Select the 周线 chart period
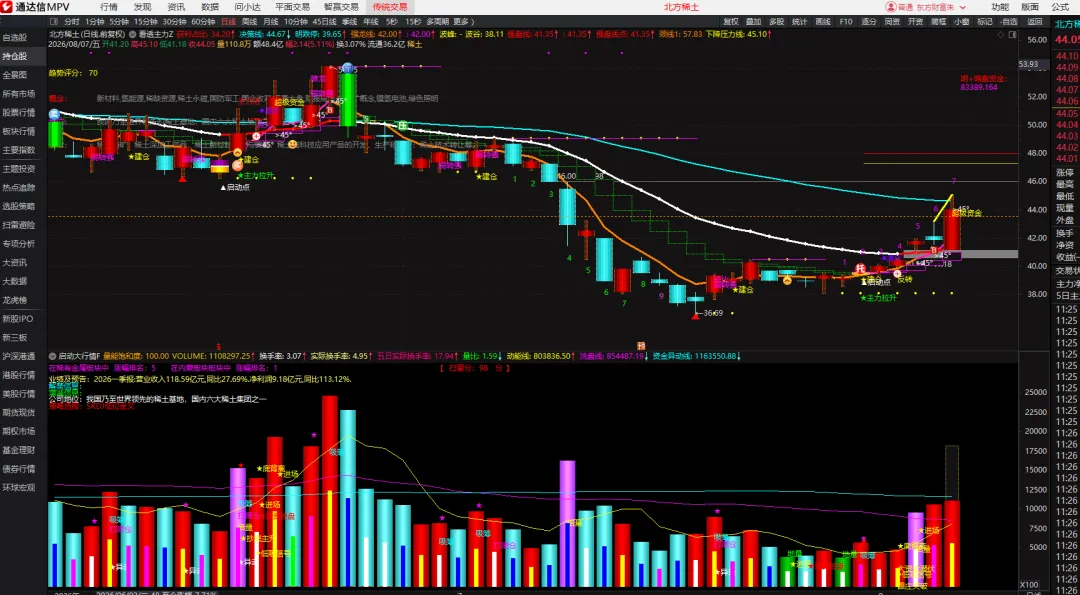This screenshot has height=595, width=1080. click(x=249, y=21)
